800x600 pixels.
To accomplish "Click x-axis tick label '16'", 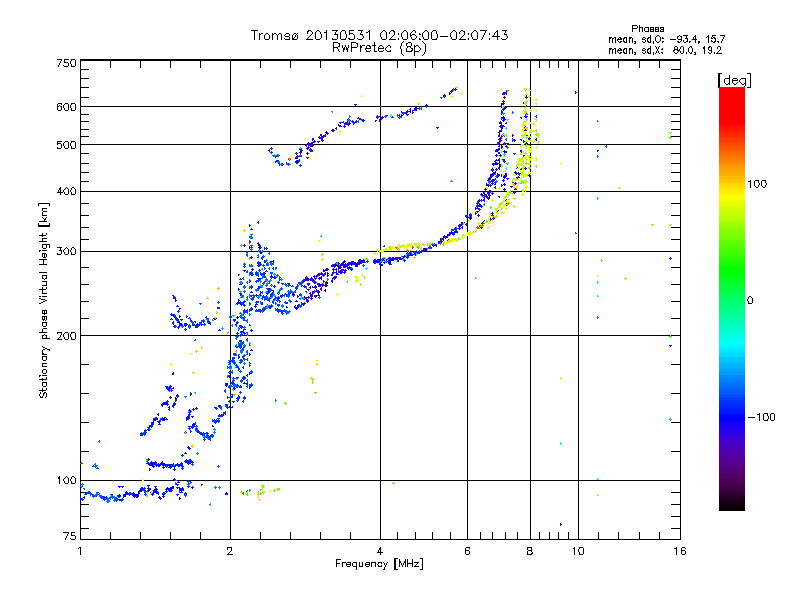I will click(680, 551).
